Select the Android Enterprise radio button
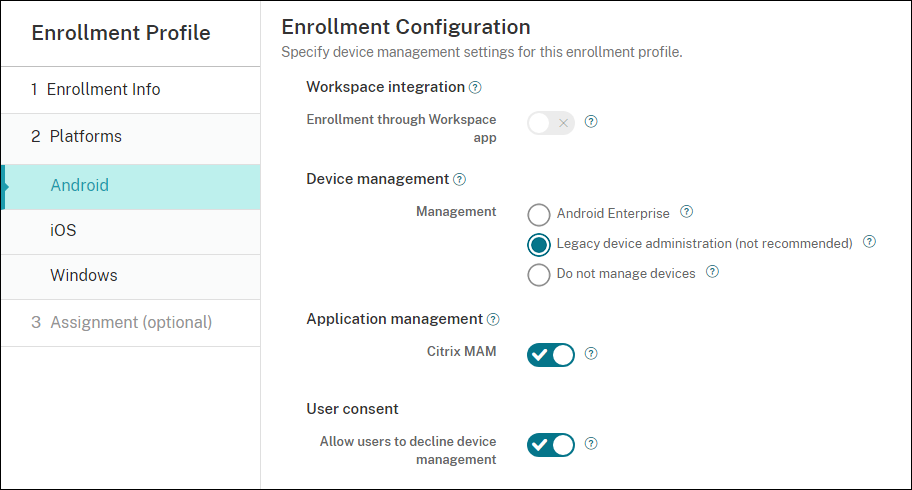This screenshot has width=912, height=490. (539, 214)
